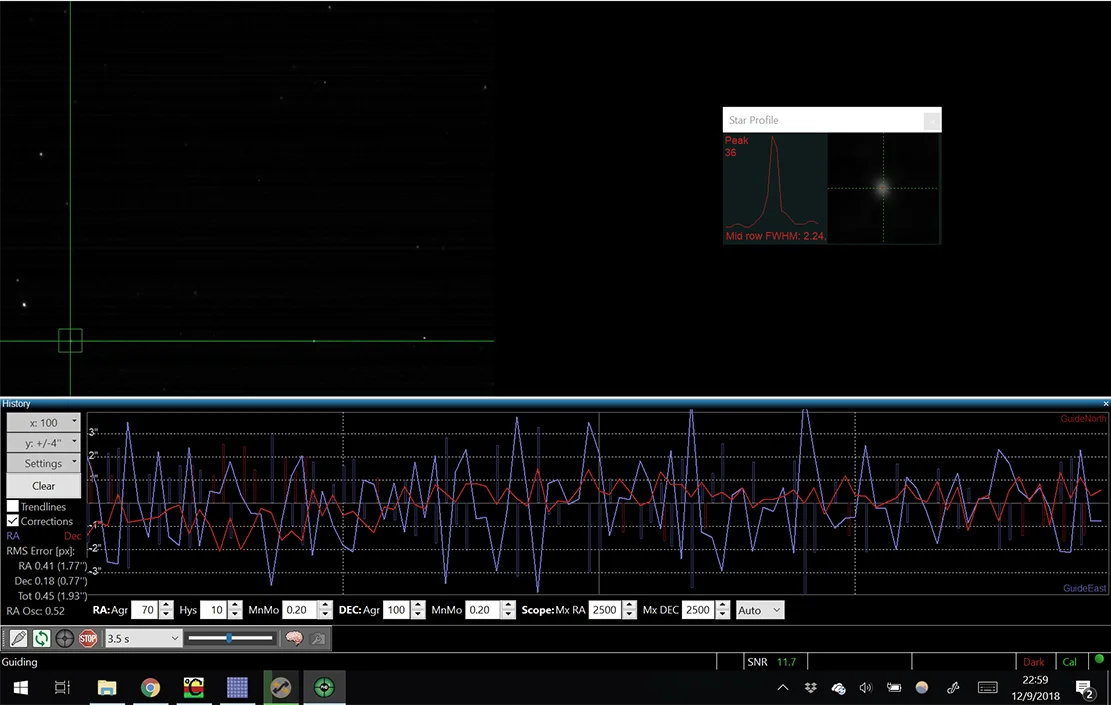Click the Star Profile peak graph
Screen dimensions: 1111x705
(x=775, y=188)
